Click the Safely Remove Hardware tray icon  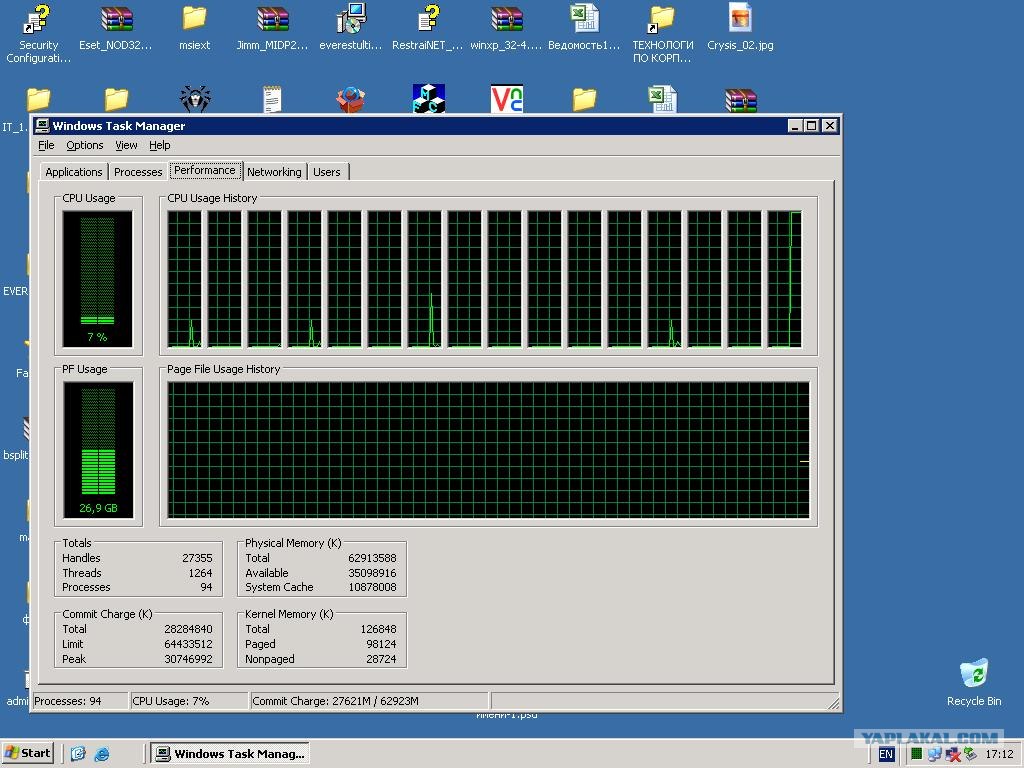click(970, 754)
